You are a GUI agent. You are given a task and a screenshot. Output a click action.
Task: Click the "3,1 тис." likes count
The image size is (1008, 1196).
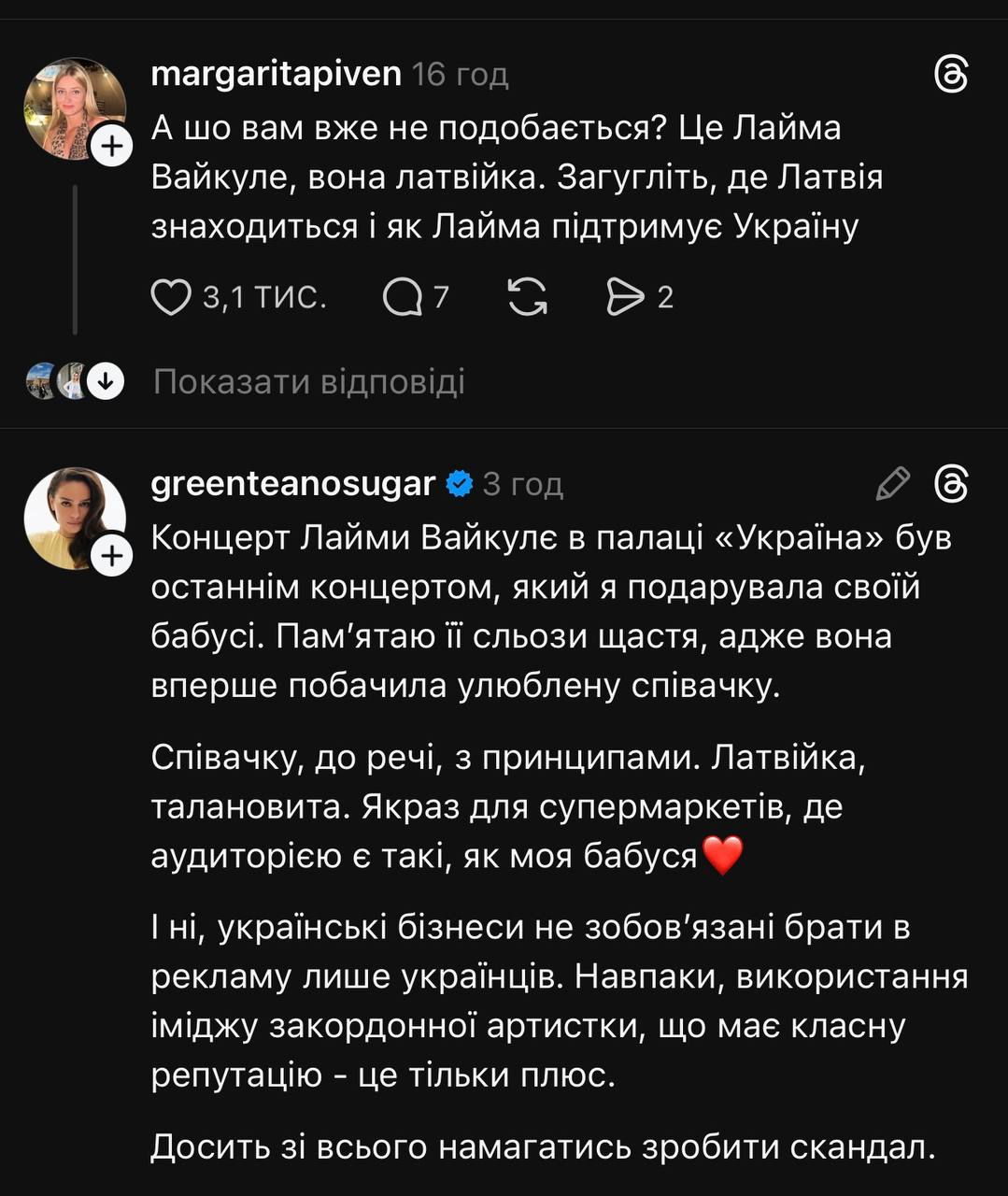[264, 298]
